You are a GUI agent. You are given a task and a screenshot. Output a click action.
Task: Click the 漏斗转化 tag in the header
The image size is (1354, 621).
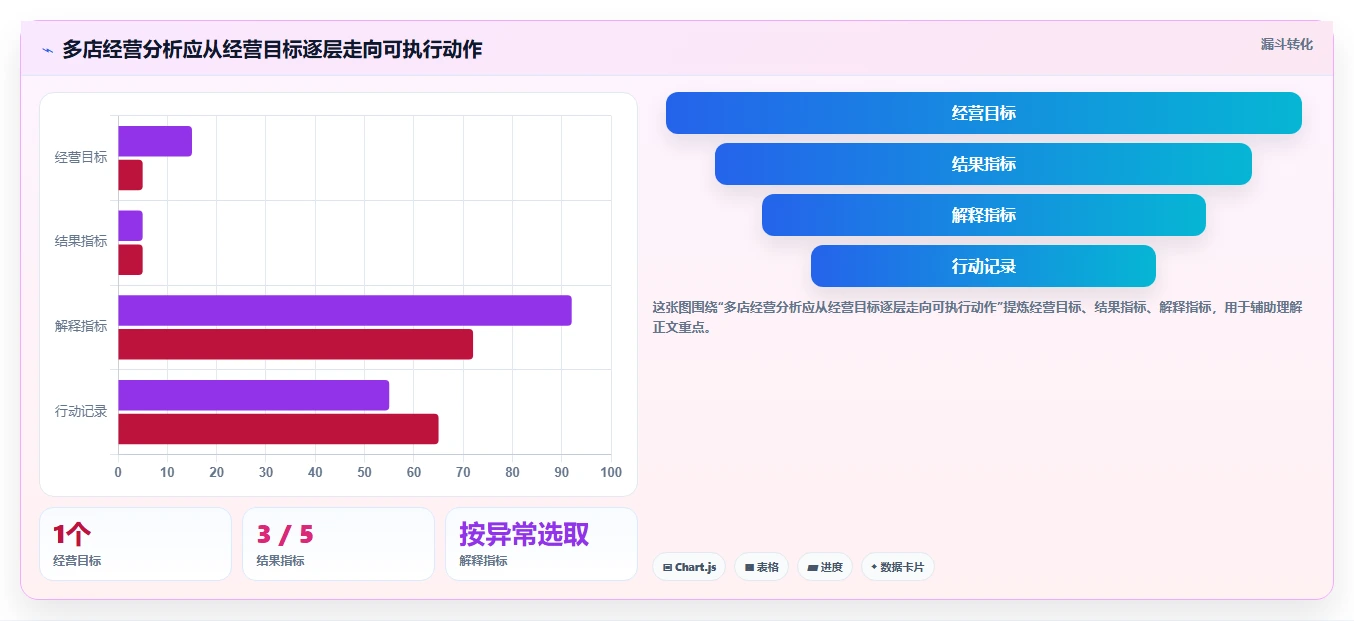click(1286, 44)
